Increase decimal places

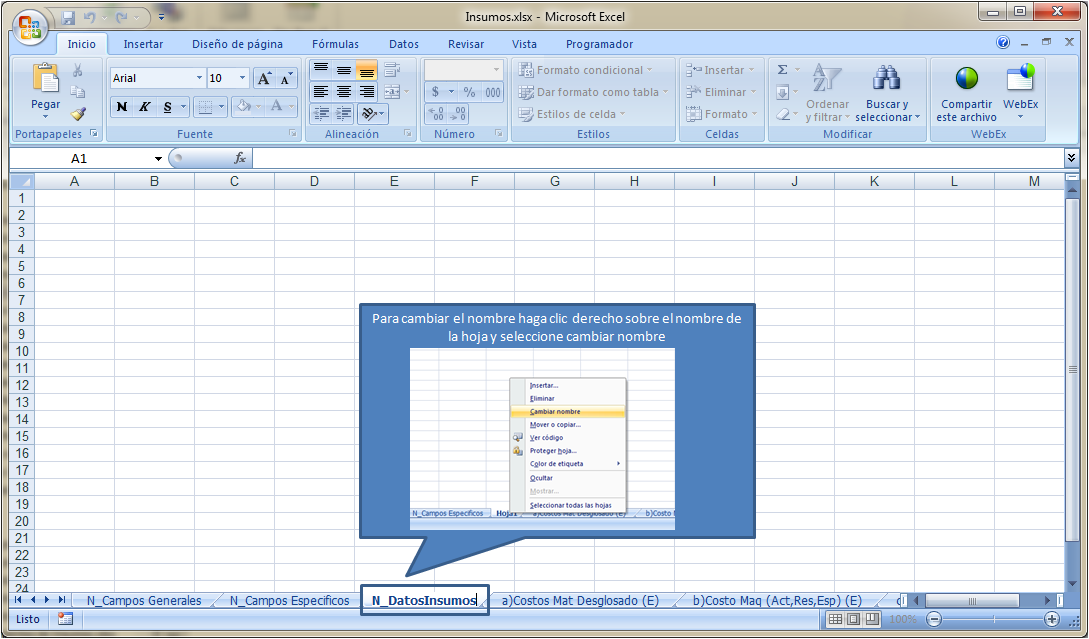point(435,113)
